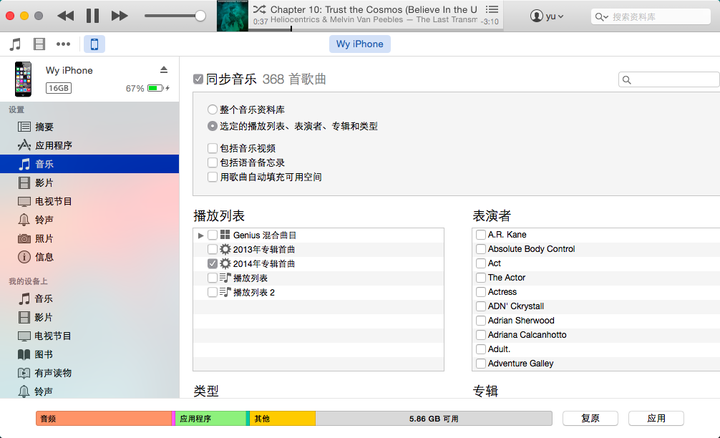
Task: Select the Wy iPhone tab
Action: [360, 44]
